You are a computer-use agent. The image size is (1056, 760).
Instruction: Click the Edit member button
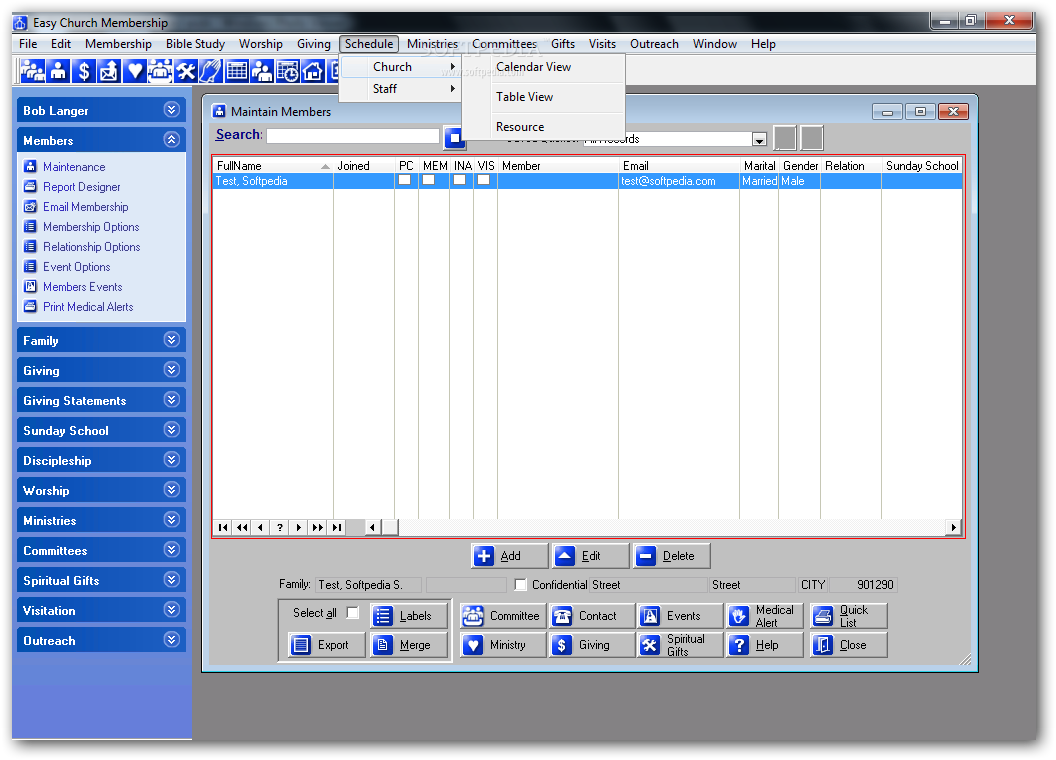(591, 556)
